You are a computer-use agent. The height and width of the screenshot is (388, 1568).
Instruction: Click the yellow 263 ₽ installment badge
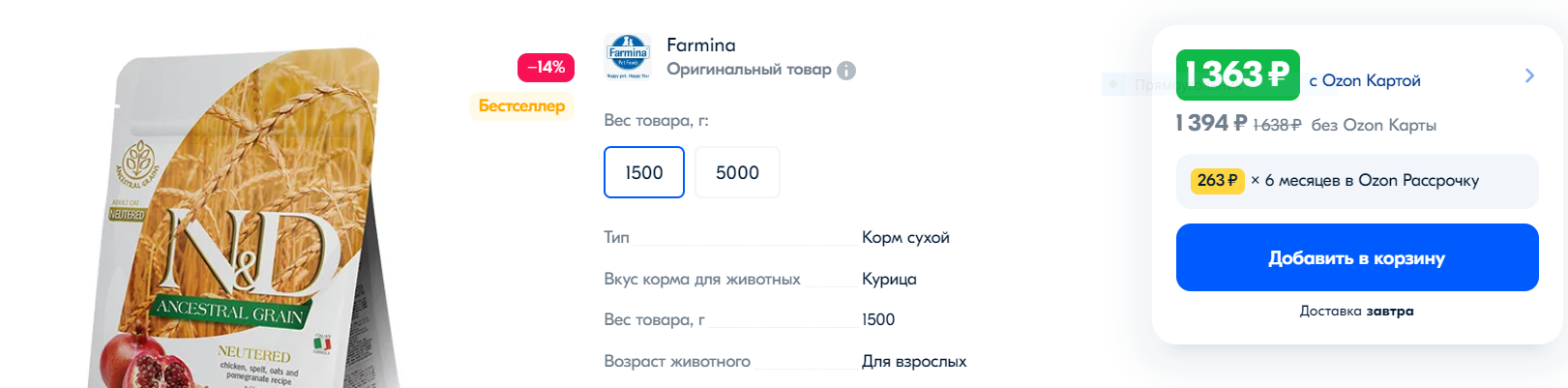[x=1217, y=181]
